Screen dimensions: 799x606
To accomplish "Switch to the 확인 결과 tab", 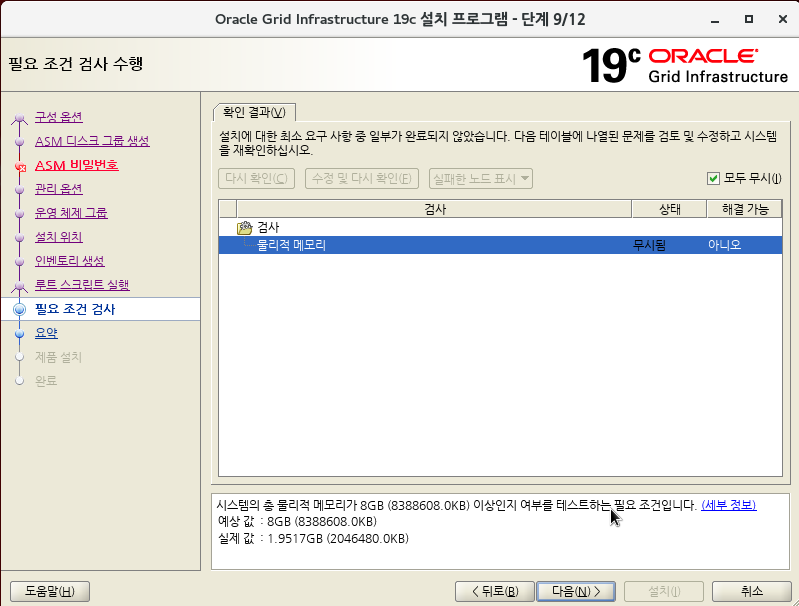I will click(254, 112).
